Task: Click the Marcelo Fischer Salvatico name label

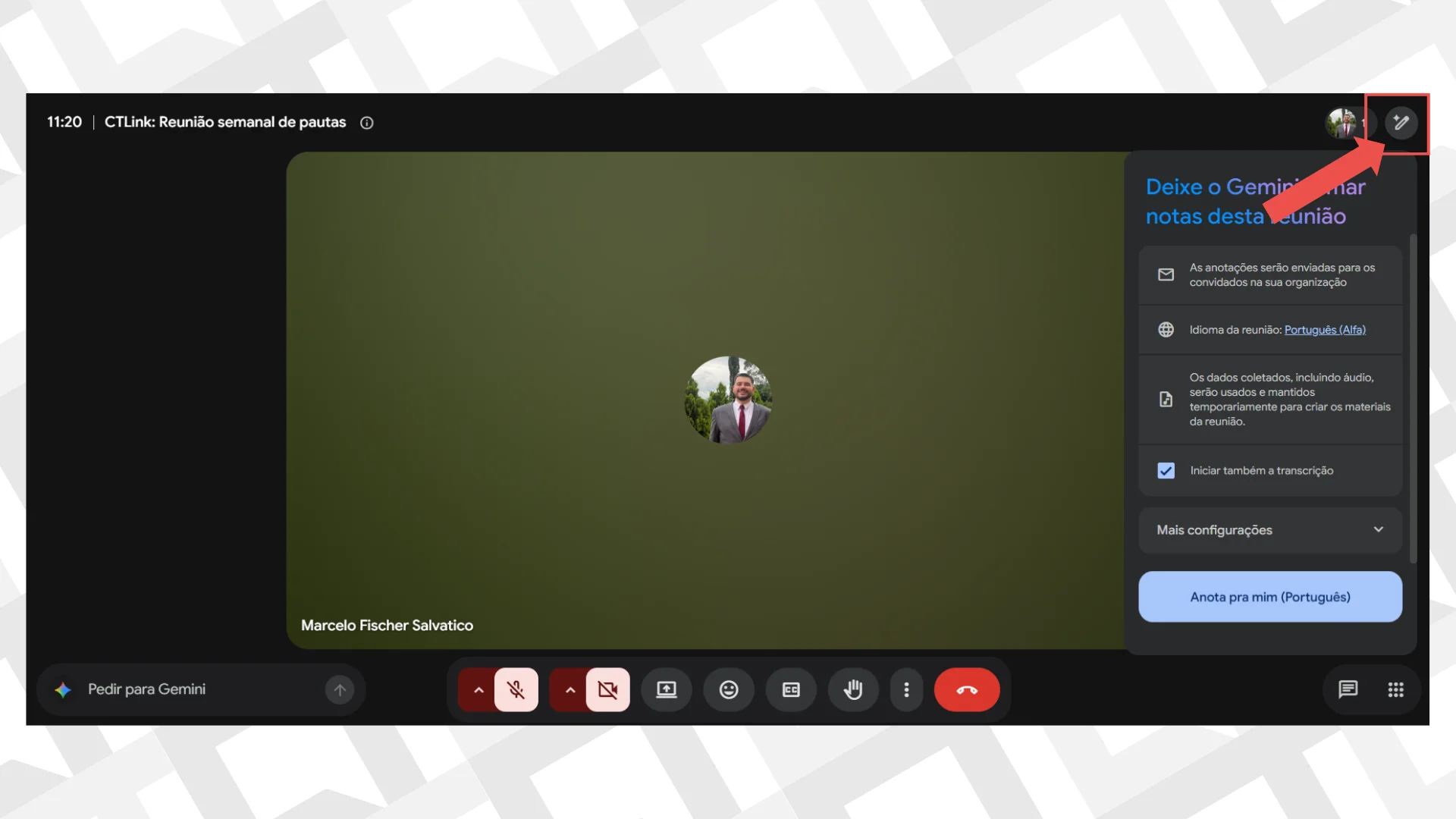Action: click(387, 626)
